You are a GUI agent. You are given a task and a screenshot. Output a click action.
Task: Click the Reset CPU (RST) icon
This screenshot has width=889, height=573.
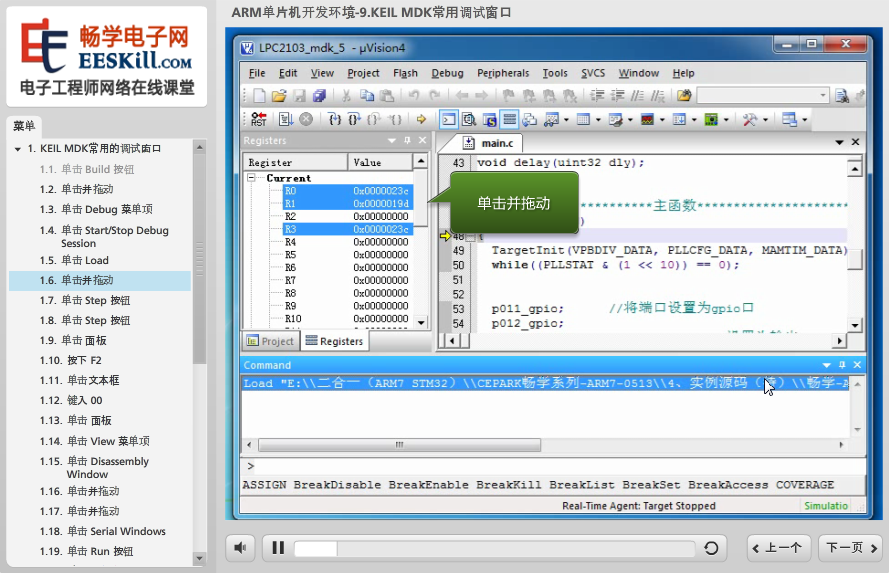259,119
